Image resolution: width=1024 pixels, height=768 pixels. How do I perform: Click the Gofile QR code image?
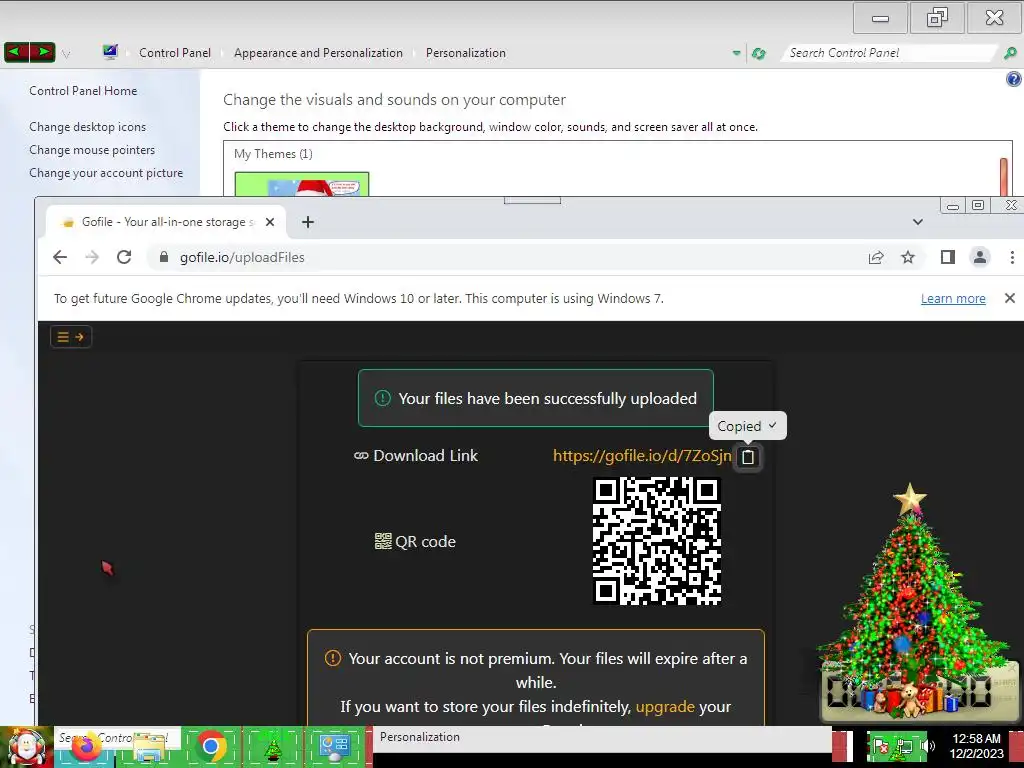657,541
